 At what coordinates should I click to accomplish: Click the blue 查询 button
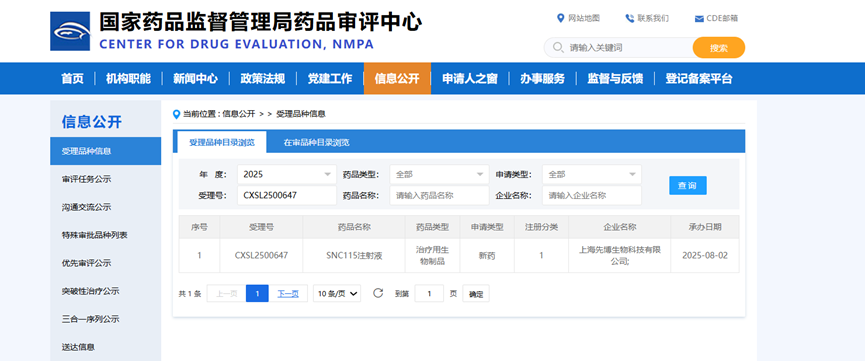pyautogui.click(x=687, y=185)
